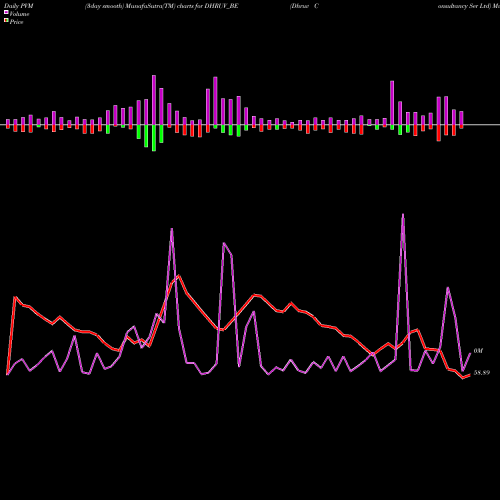Click the 58.89 price value label
This screenshot has width=500, height=500.
point(482,373)
